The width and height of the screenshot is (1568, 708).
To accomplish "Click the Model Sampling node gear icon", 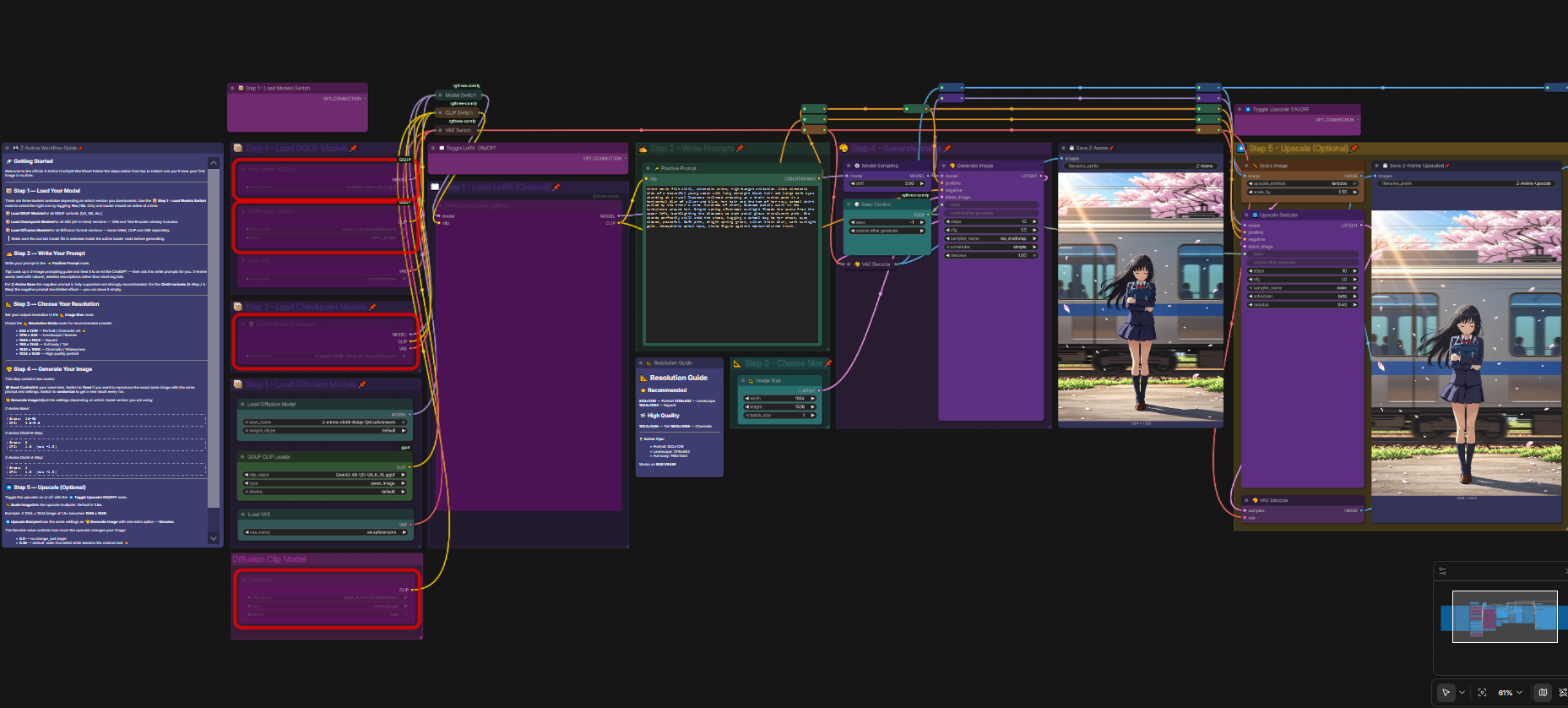I will click(858, 166).
